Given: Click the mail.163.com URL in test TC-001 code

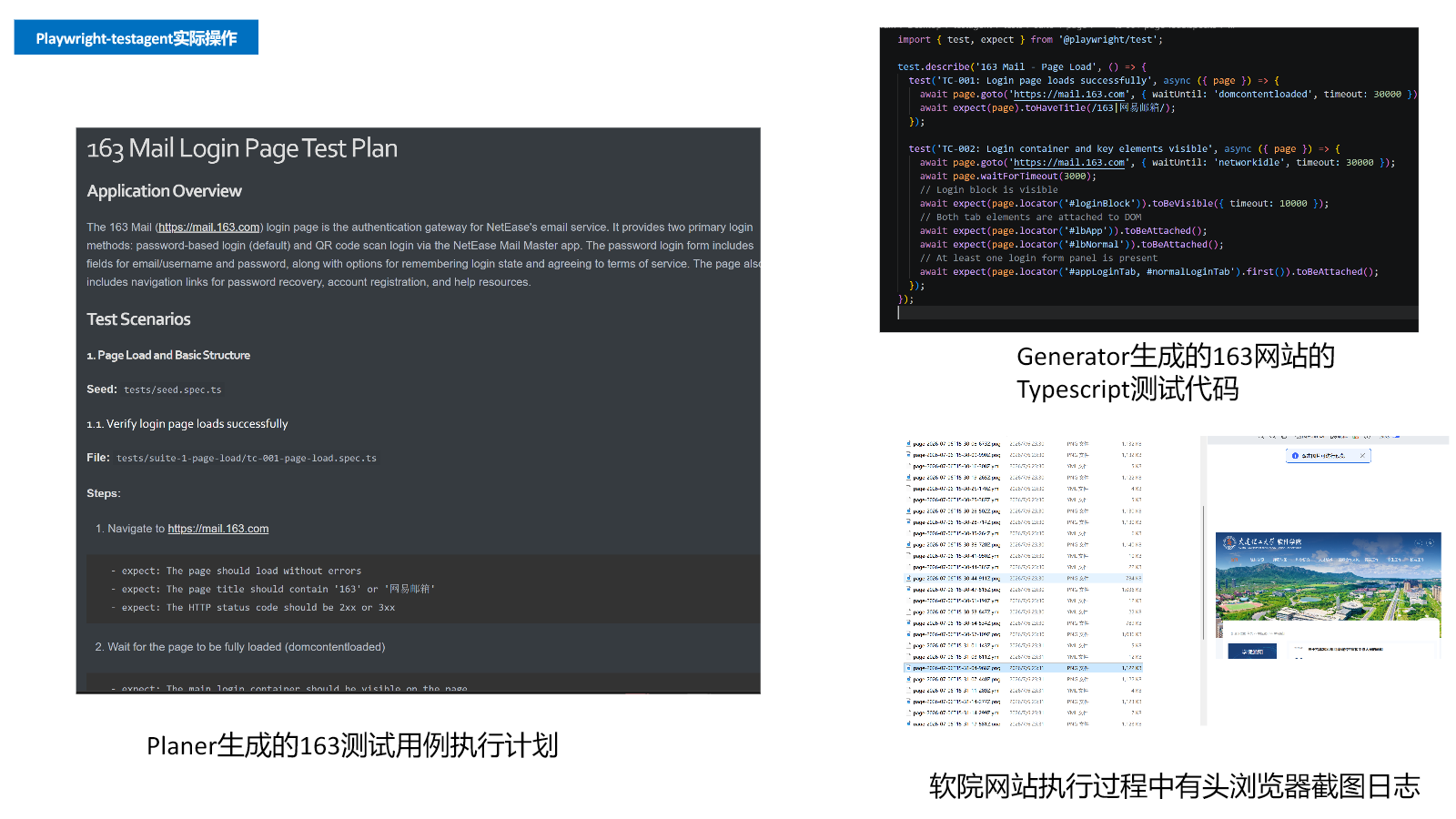Looking at the screenshot, I should pos(1069,95).
